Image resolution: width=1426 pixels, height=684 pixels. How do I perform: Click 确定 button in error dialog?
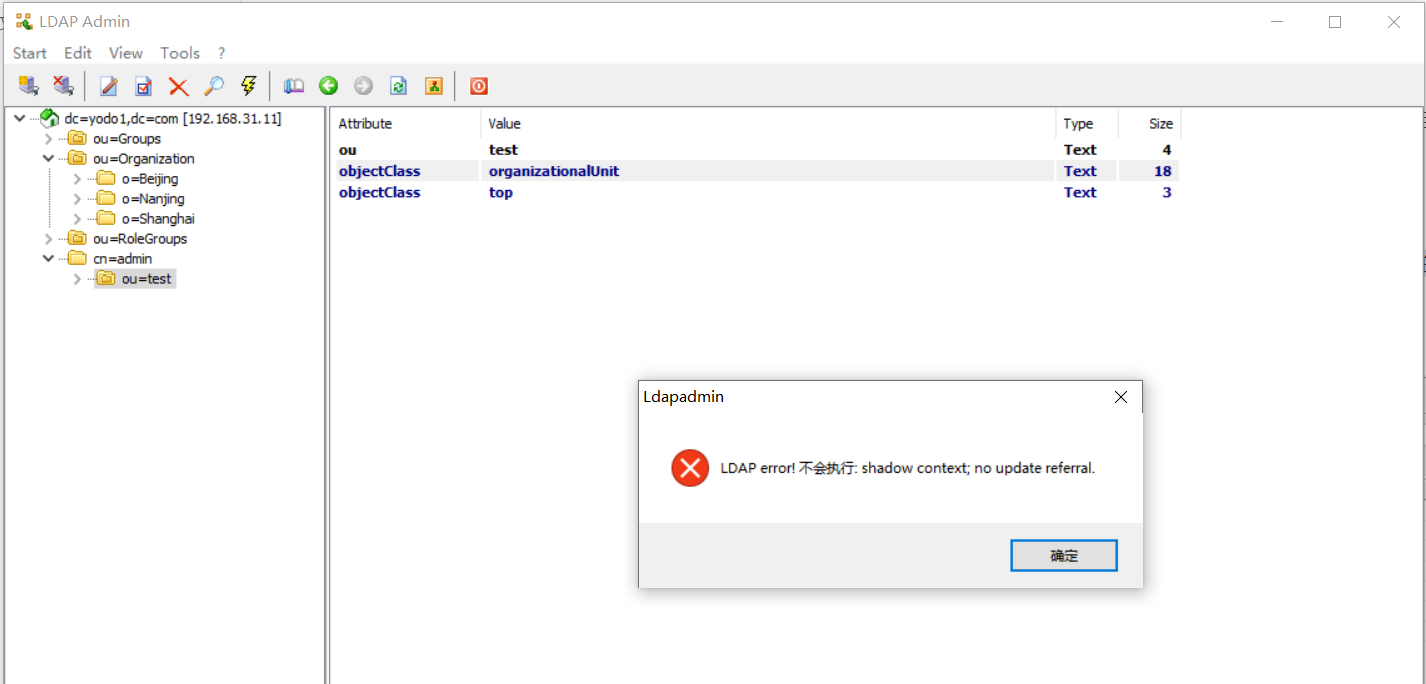[1064, 556]
